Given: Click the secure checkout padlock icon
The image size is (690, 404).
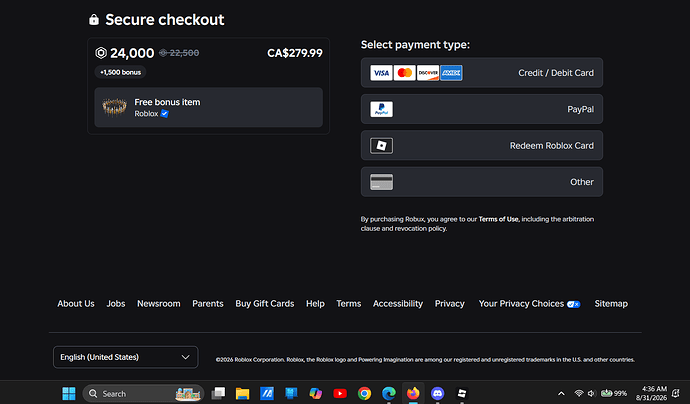Looking at the screenshot, I should (x=94, y=19).
